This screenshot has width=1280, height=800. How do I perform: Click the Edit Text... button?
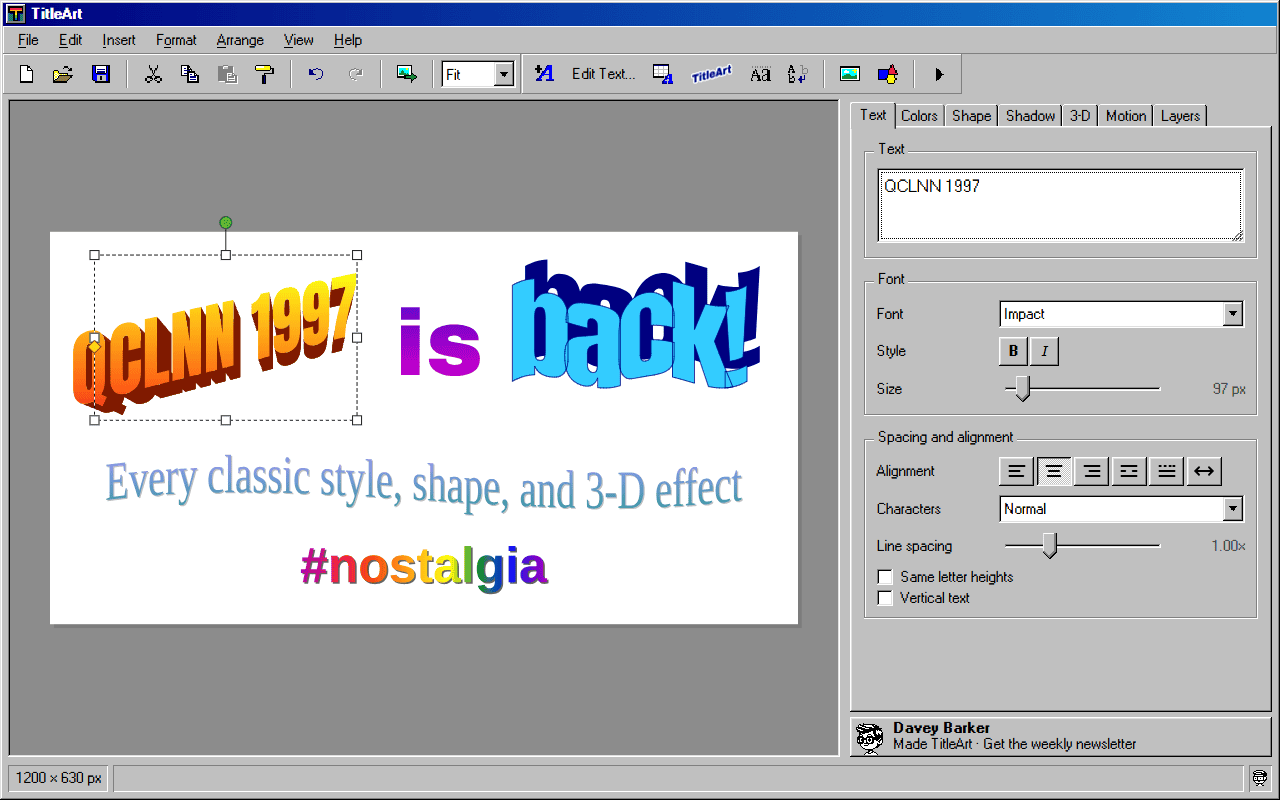(603, 74)
